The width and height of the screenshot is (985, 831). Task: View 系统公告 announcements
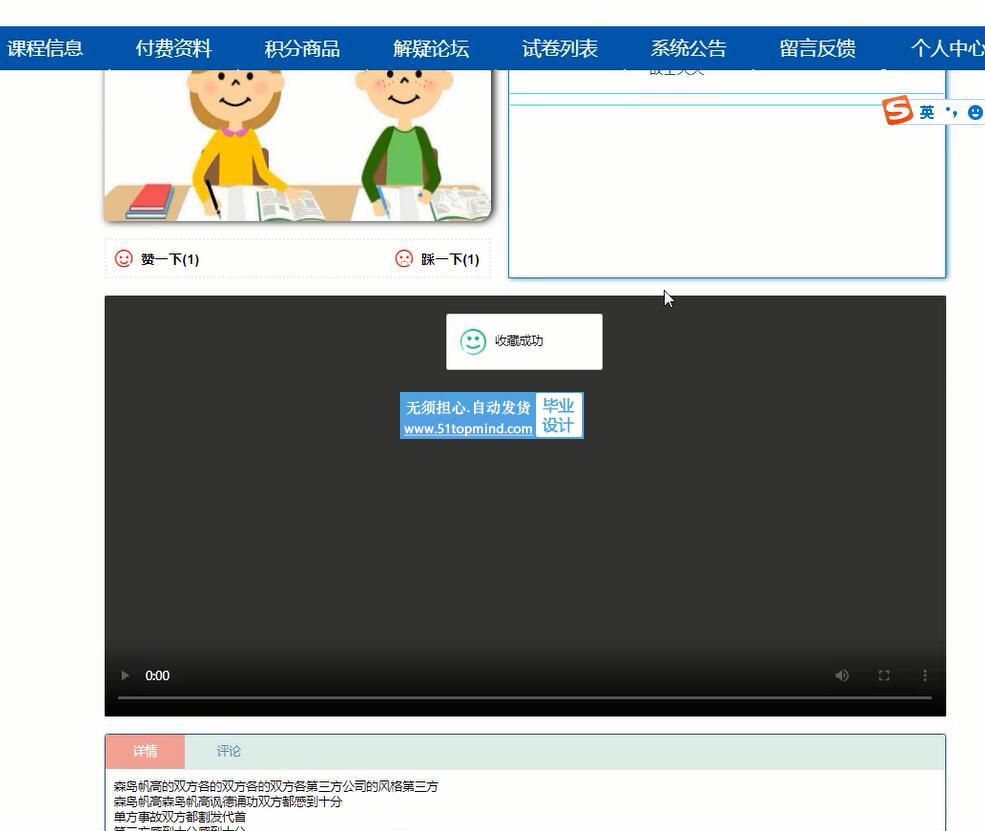tap(688, 48)
